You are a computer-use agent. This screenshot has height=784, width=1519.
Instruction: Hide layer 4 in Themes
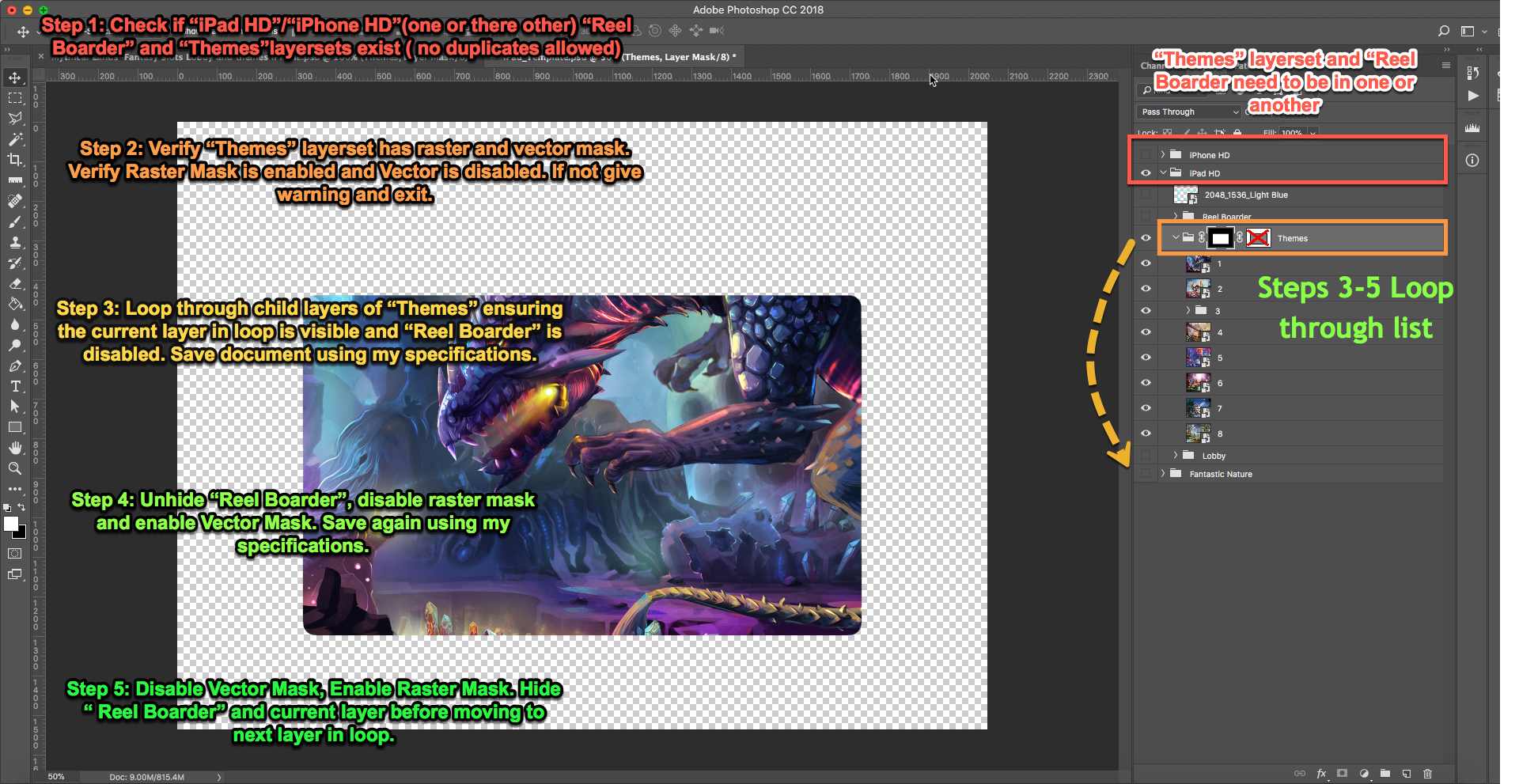tap(1146, 332)
